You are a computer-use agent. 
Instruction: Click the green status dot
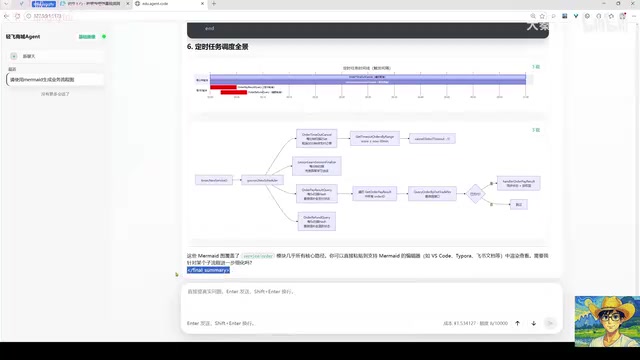104,36
